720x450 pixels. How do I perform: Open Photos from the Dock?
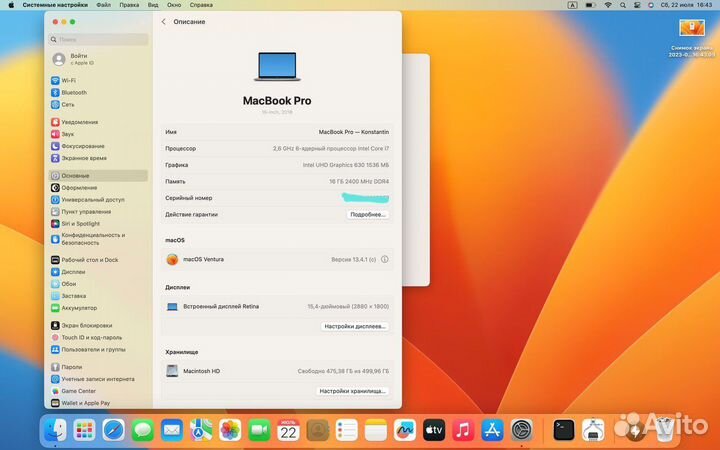(x=230, y=430)
